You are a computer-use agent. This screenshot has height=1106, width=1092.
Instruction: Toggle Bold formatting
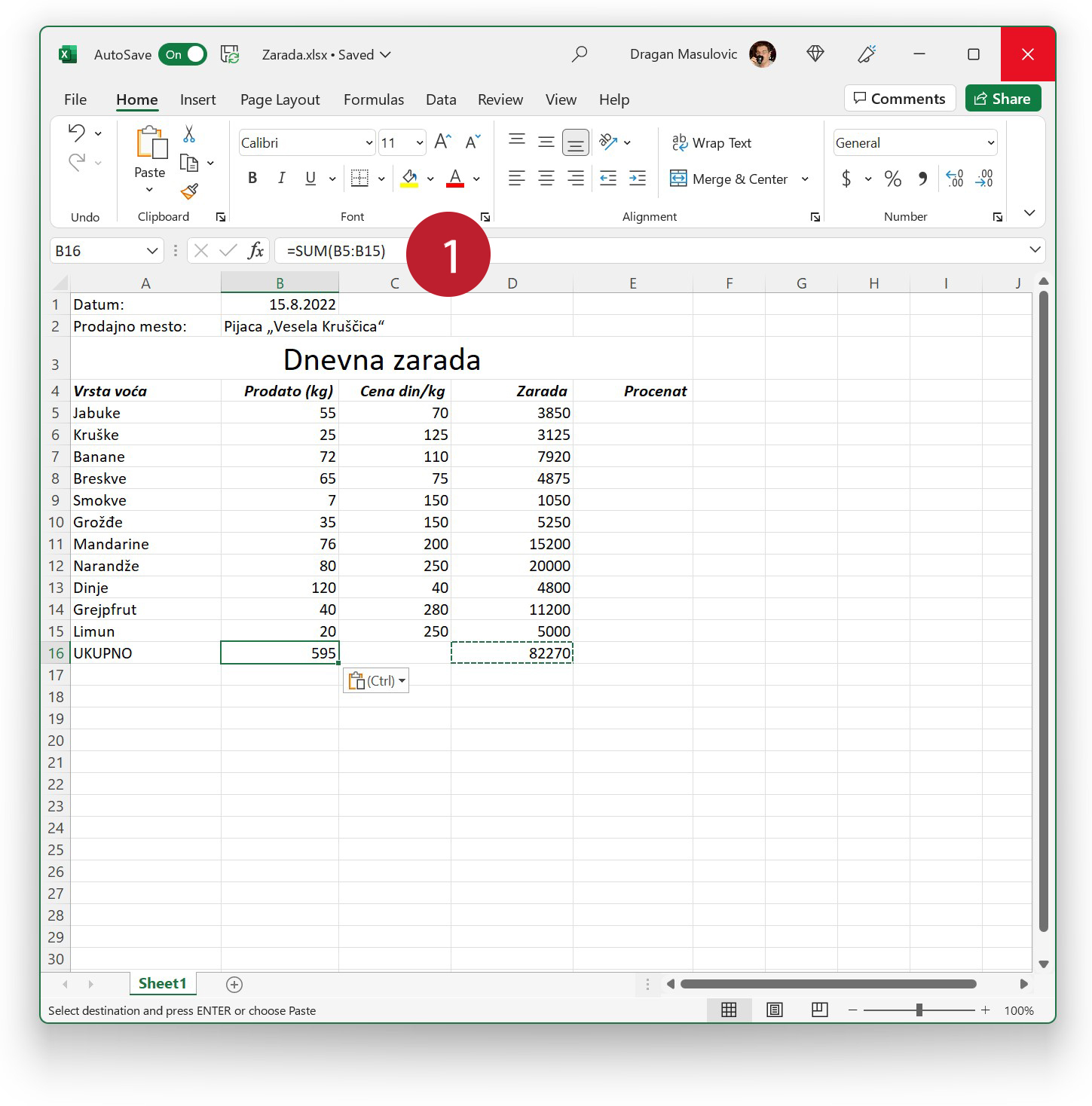pyautogui.click(x=253, y=179)
